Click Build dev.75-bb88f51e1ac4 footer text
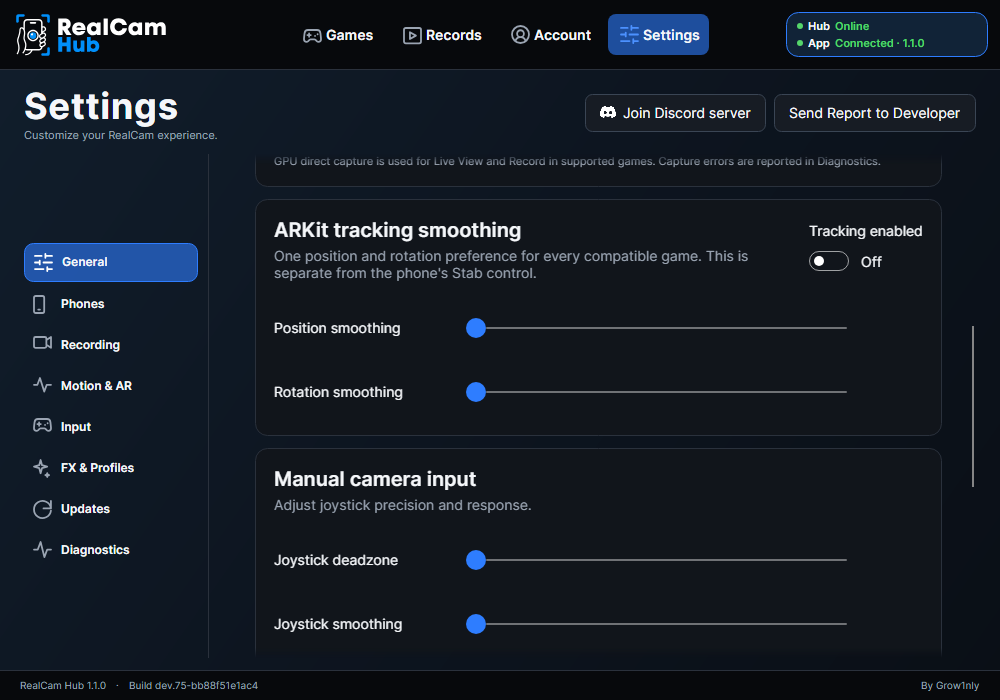 point(193,685)
